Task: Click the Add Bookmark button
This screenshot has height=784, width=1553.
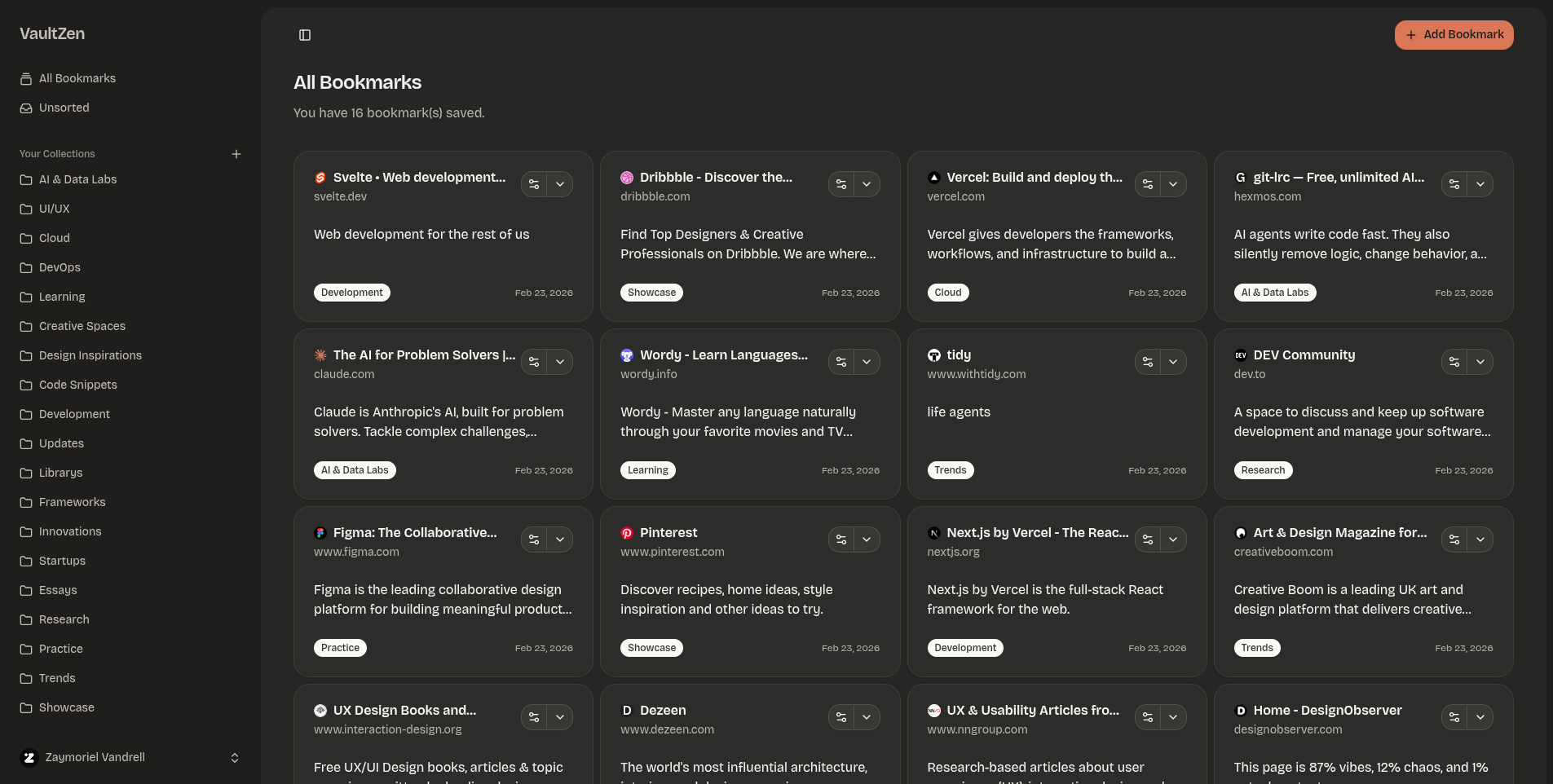Action: (1454, 34)
